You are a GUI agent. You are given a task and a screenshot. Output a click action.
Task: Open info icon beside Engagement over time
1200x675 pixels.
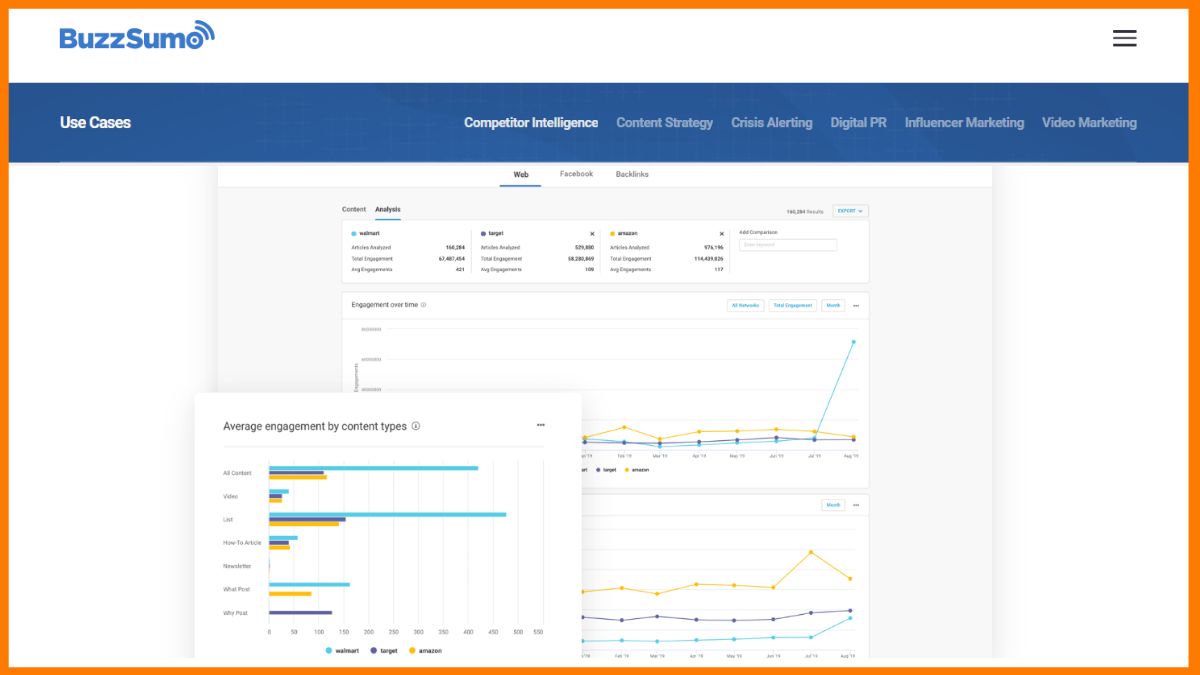click(x=424, y=305)
